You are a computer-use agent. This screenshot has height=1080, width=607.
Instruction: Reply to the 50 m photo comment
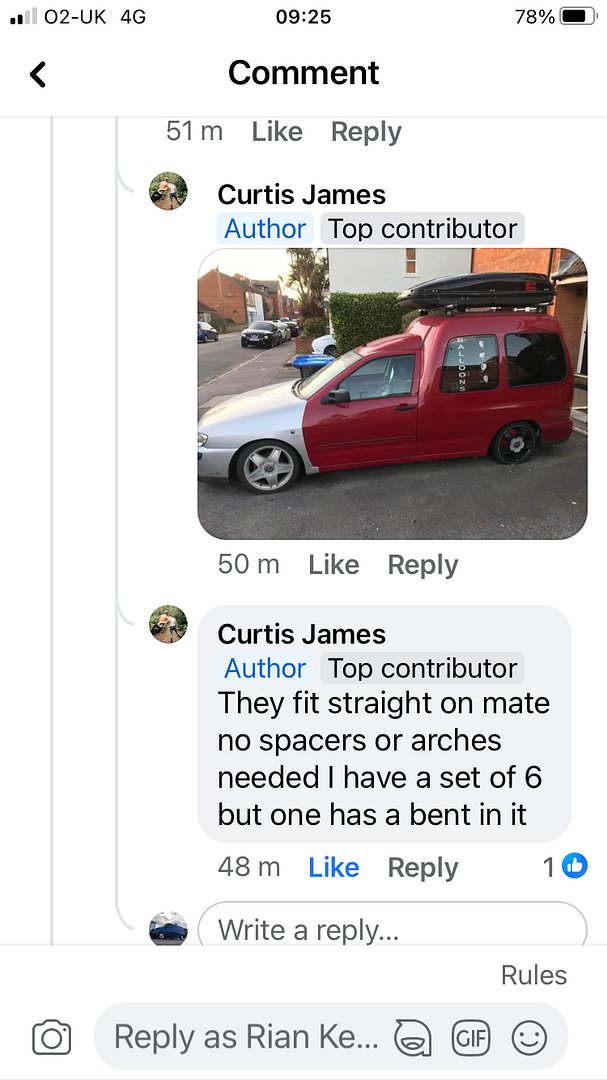coord(422,565)
